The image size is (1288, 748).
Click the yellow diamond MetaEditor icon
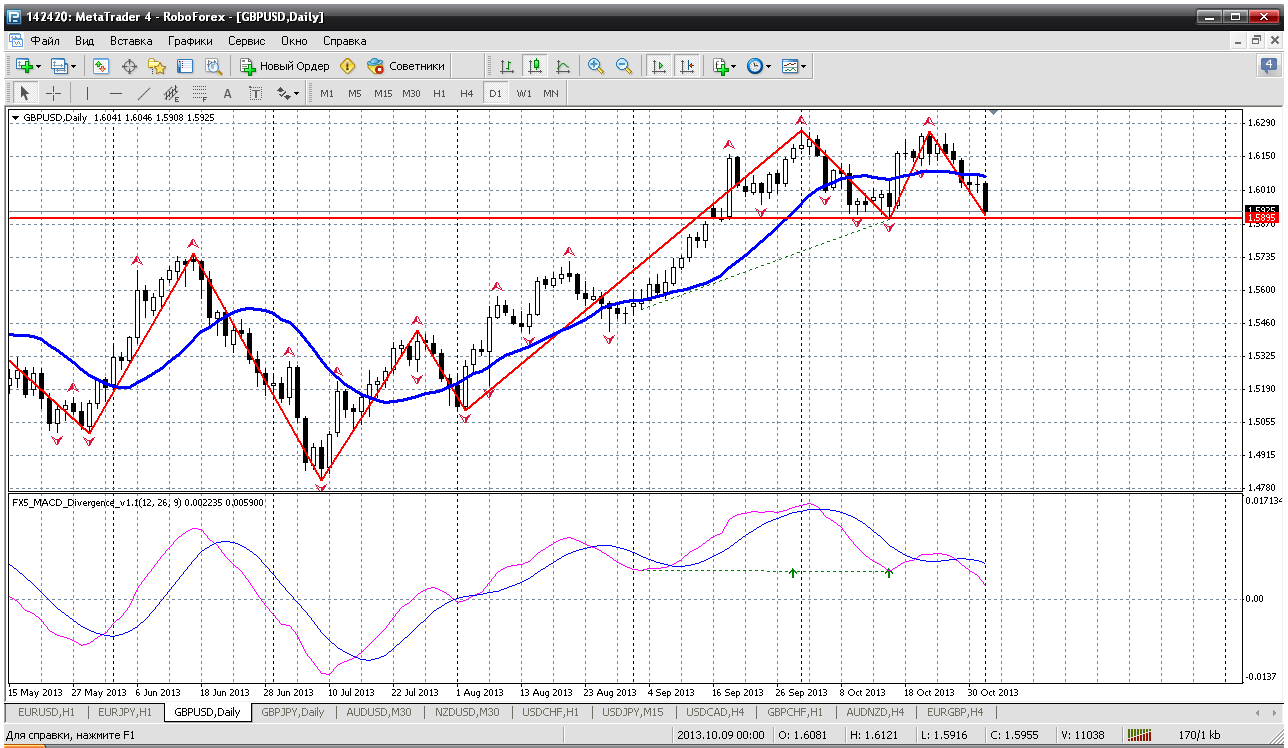point(347,66)
